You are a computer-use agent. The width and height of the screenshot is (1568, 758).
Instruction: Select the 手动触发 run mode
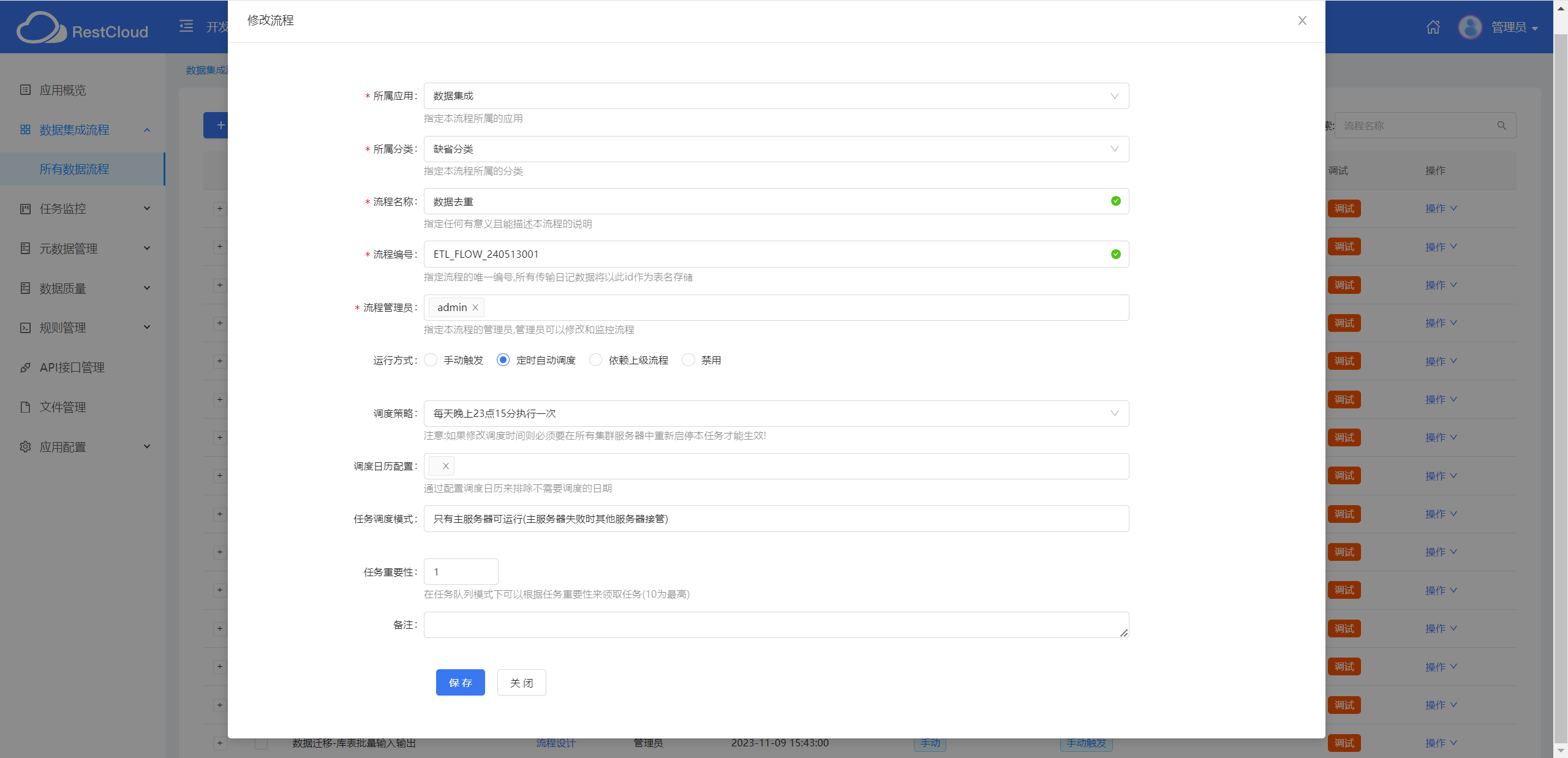click(431, 360)
